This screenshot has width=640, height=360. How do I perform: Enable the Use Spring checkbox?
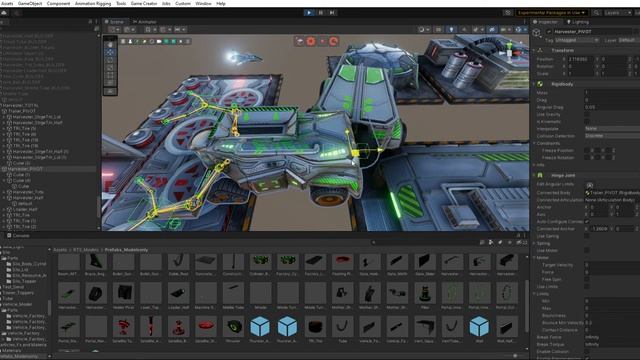[x=587, y=236]
